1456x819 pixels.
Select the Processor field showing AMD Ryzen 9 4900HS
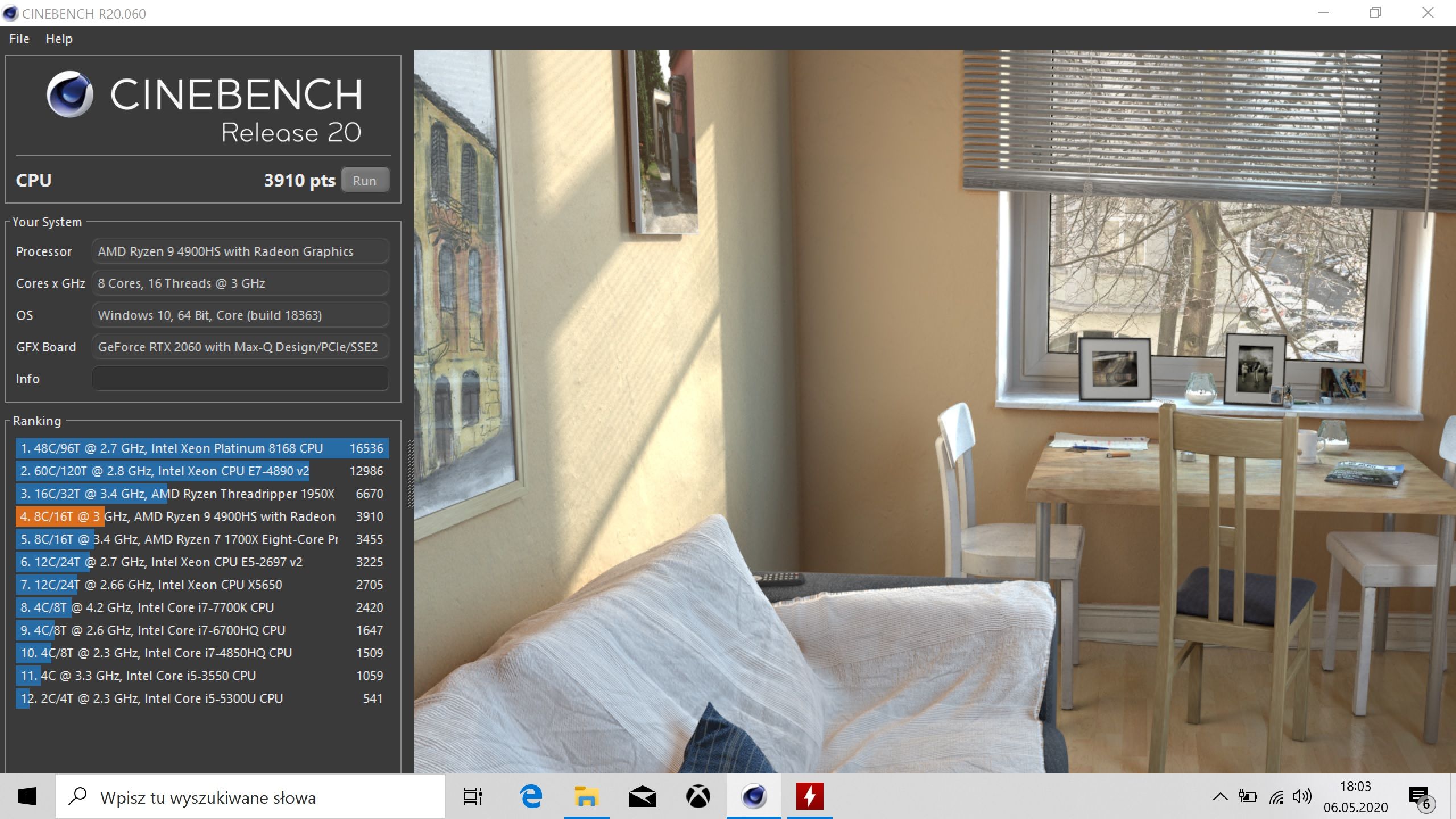(240, 251)
